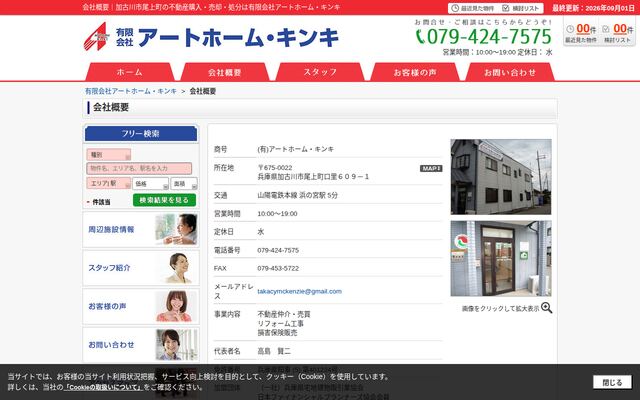640x400 pixels.
Task: Enlarge the office entrance photo
Action: [x=501, y=258]
